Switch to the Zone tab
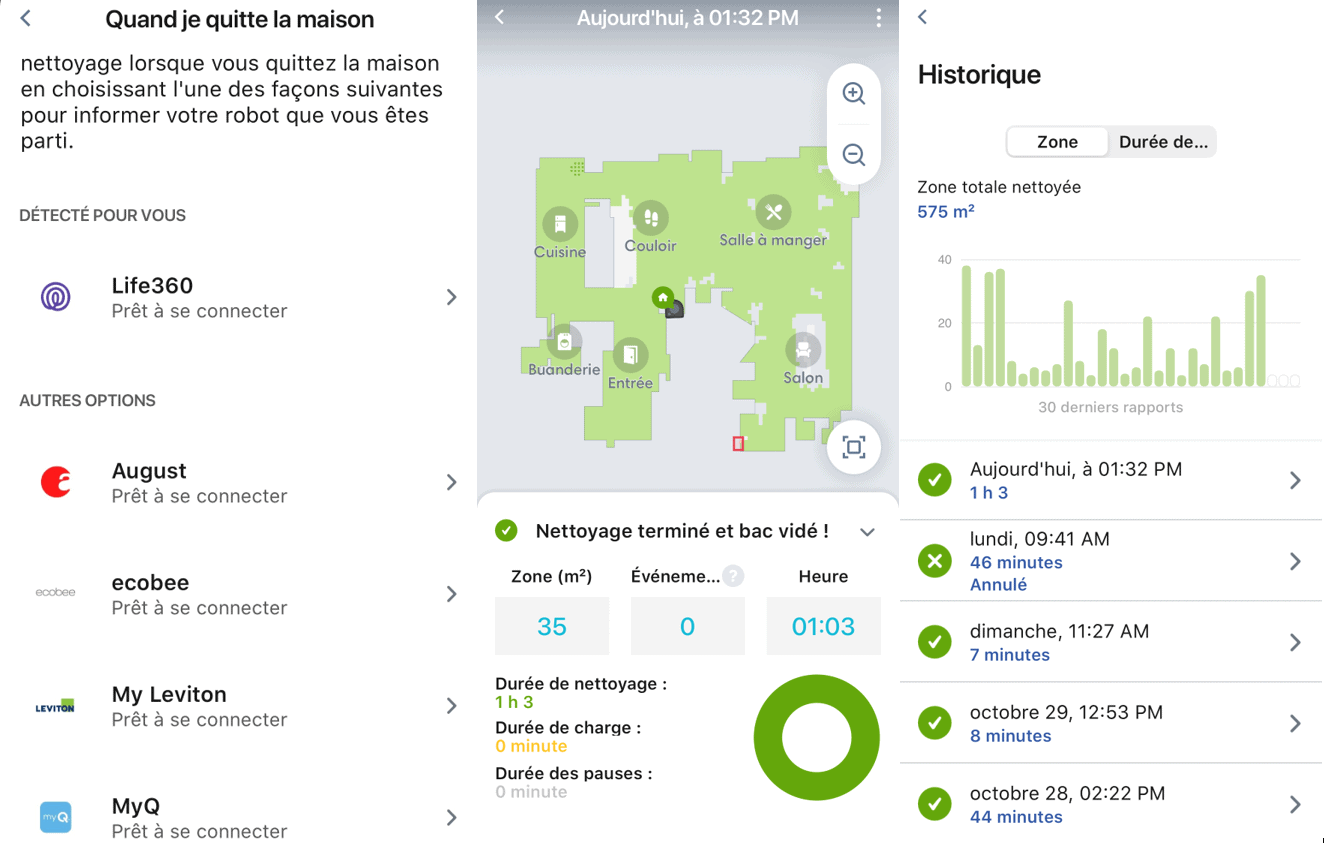The height and width of the screenshot is (843, 1329). point(1057,142)
